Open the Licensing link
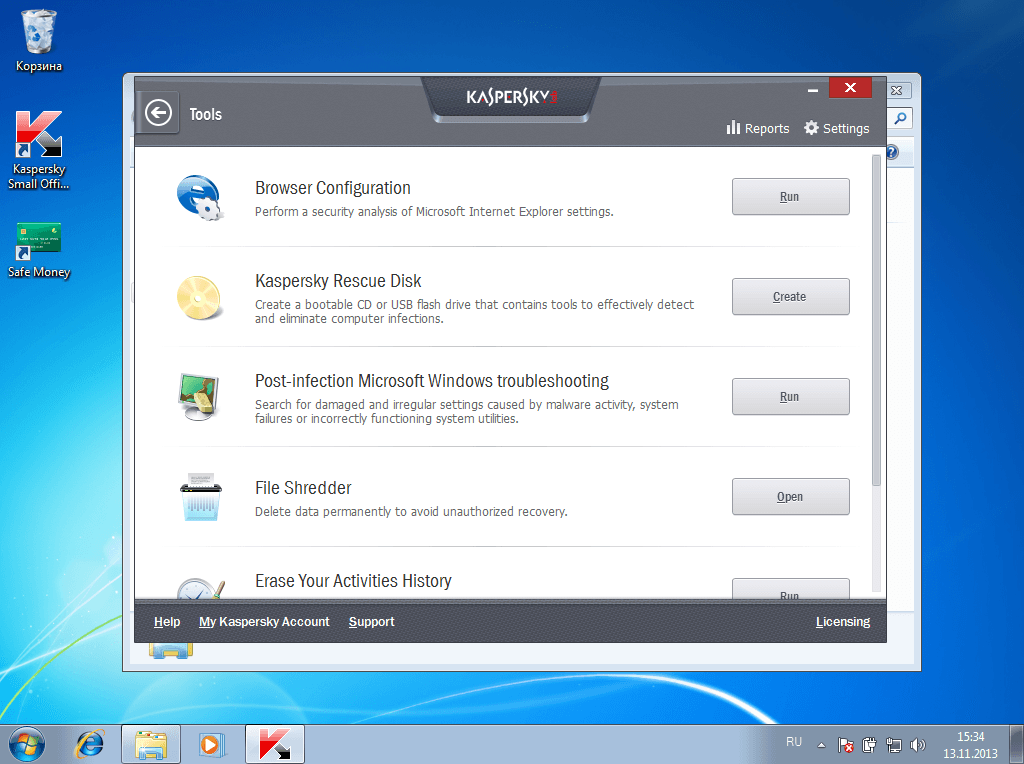 coord(842,622)
